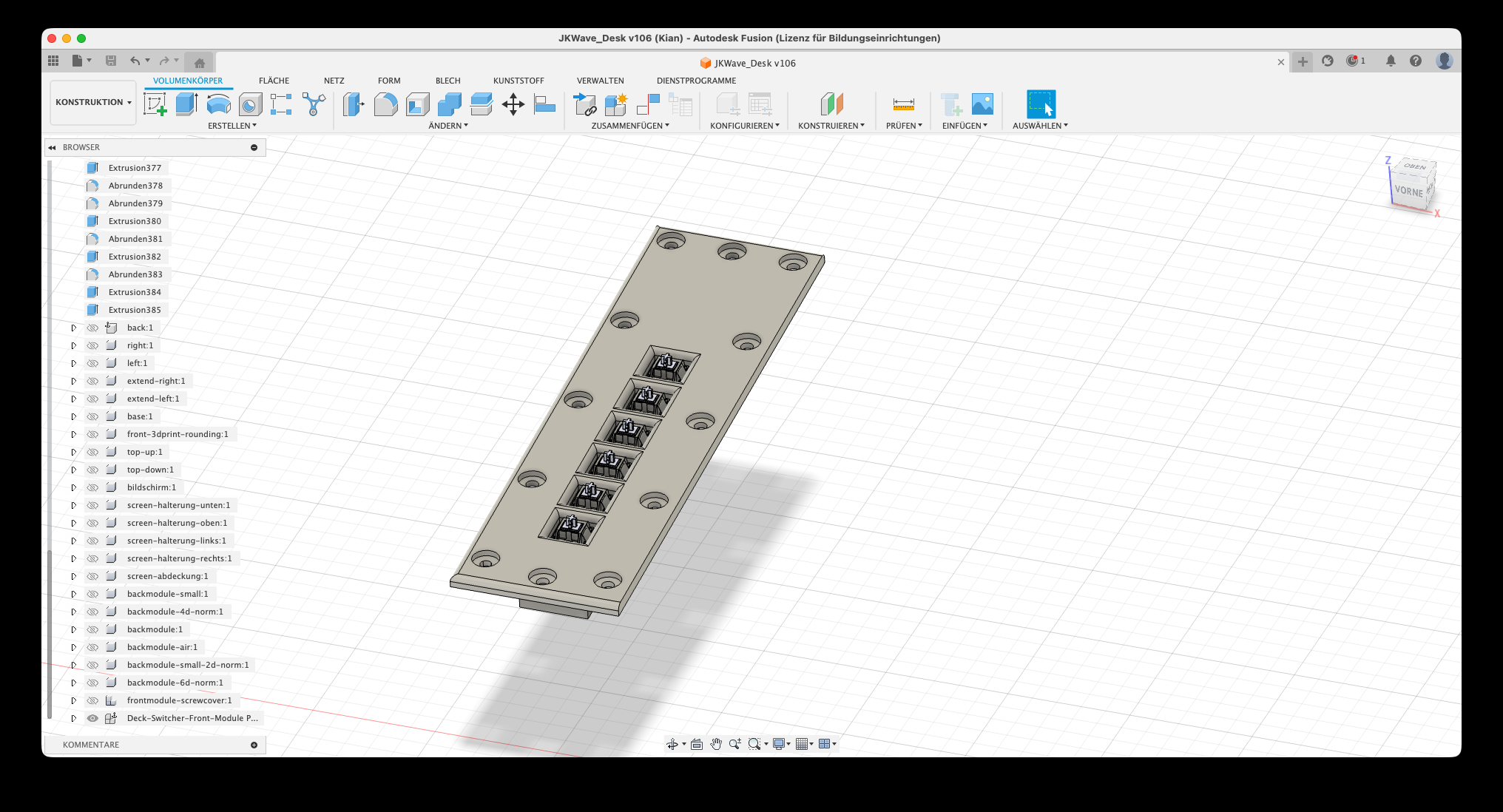Open the Orbit navigation tool
1503x812 pixels.
672,744
